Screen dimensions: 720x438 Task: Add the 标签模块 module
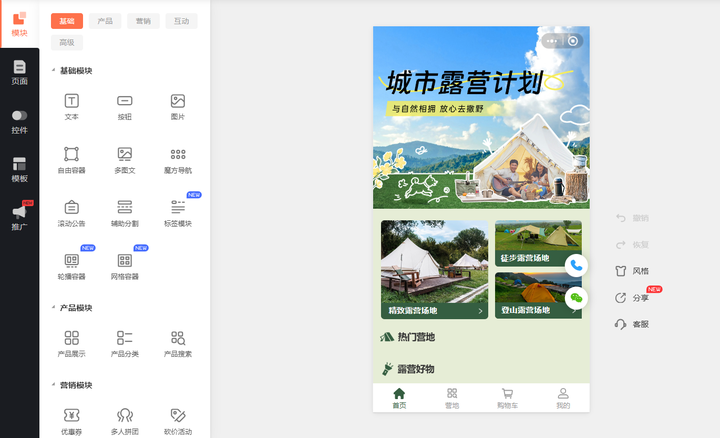pos(178,213)
